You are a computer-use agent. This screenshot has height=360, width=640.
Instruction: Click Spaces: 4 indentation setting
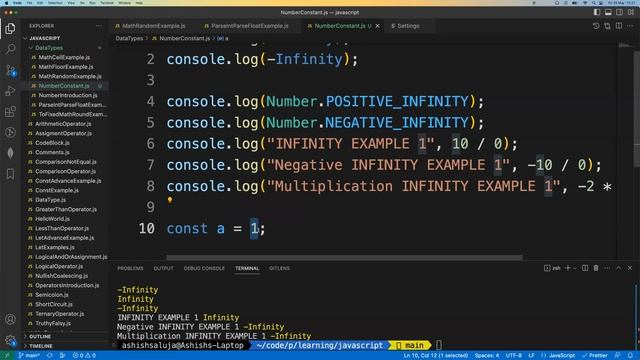(x=487, y=356)
